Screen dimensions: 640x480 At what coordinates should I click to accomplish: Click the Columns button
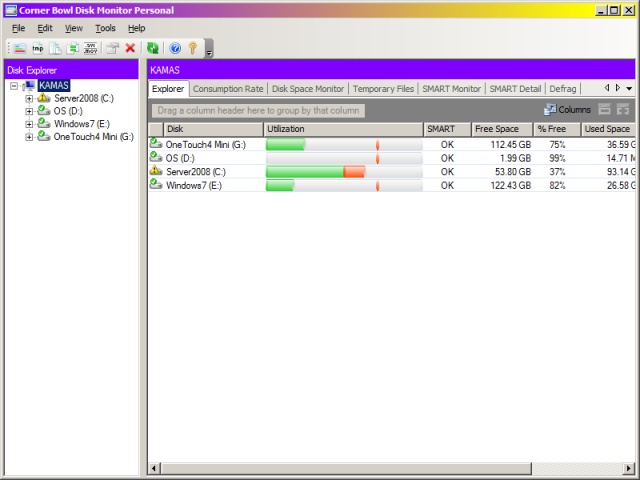coord(567,109)
